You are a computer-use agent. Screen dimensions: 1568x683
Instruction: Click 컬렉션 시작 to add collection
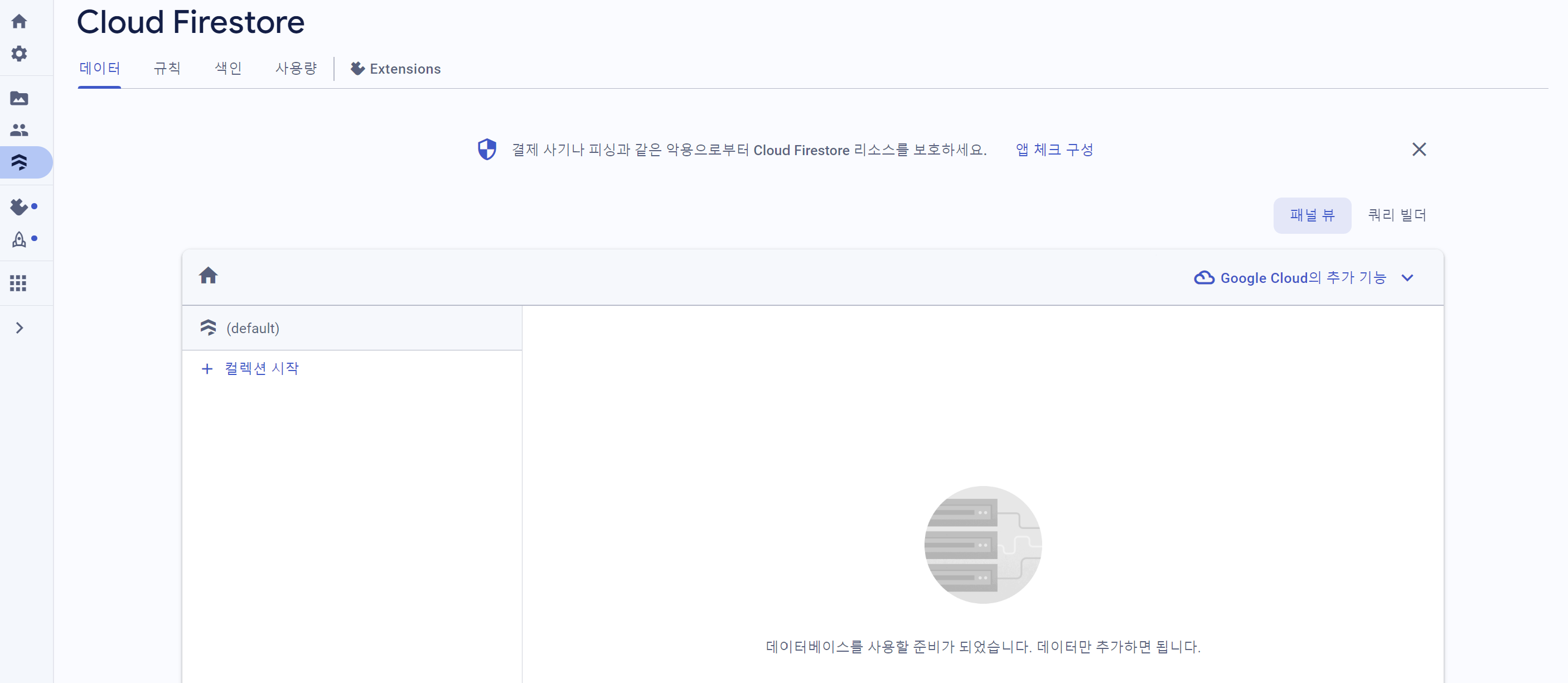point(262,369)
